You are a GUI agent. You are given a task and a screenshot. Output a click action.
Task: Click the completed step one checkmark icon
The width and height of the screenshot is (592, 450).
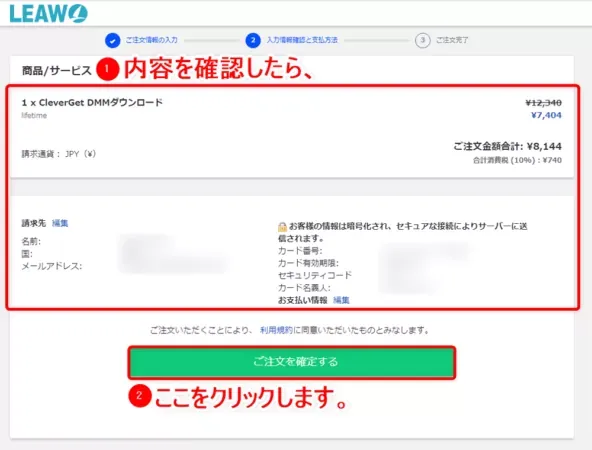pos(113,40)
